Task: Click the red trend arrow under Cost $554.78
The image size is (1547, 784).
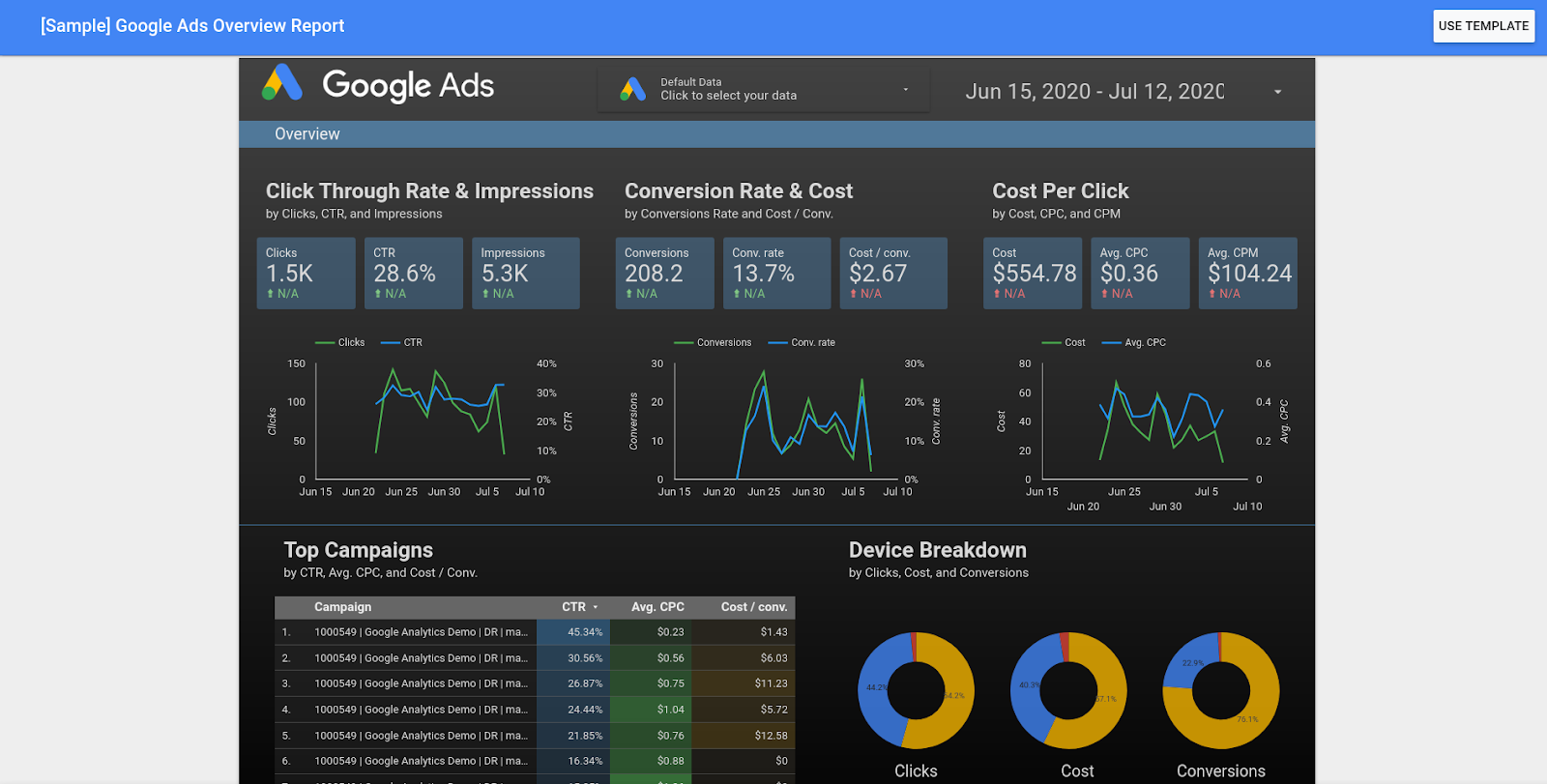Action: coord(997,294)
